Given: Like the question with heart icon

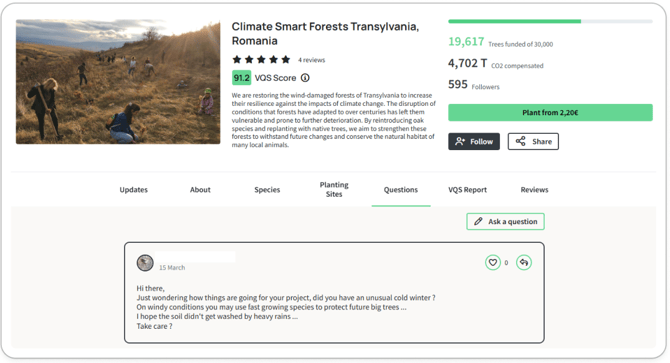Looking at the screenshot, I should click(493, 263).
